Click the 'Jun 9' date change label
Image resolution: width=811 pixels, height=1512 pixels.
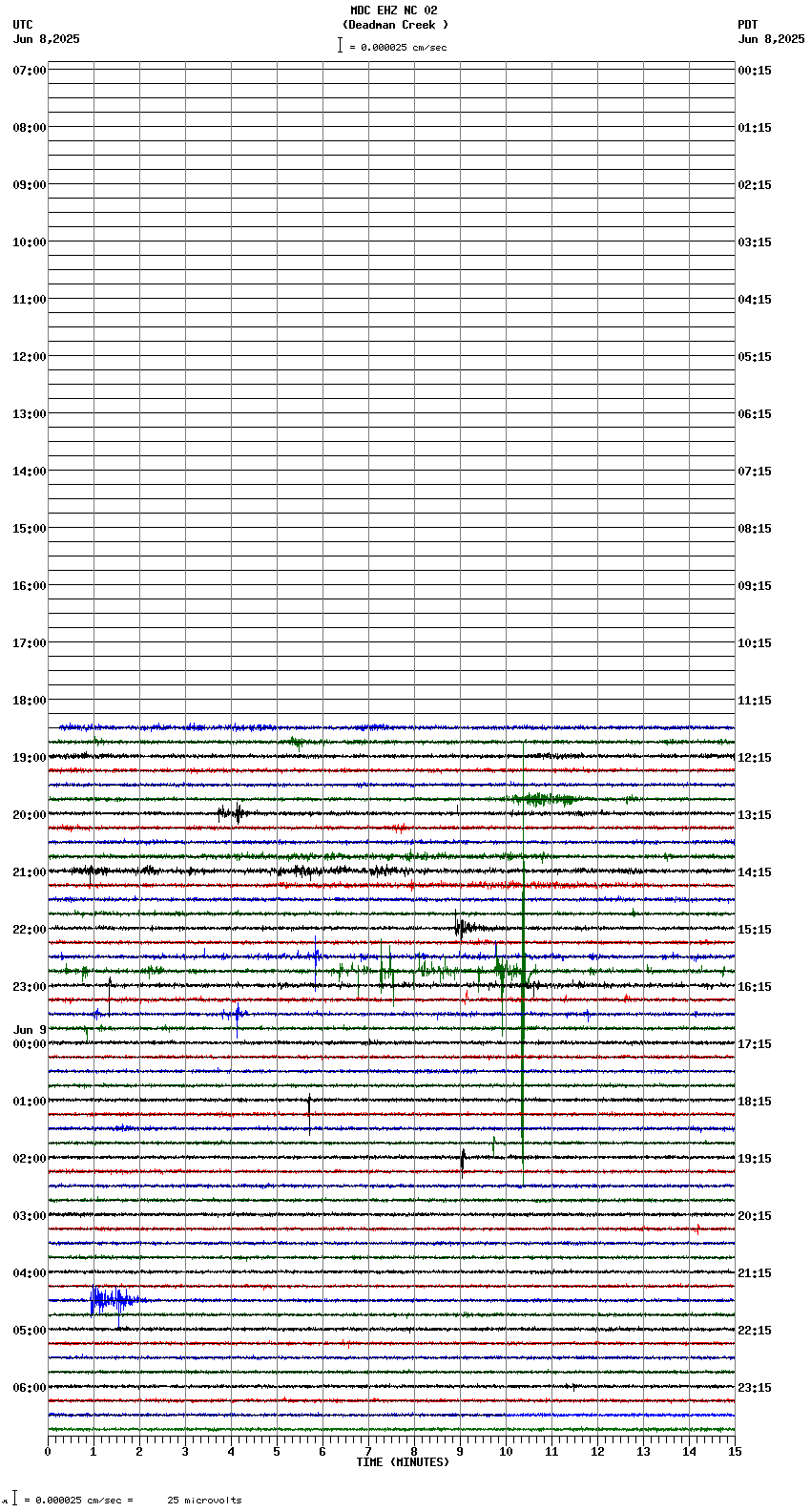click(30, 1030)
